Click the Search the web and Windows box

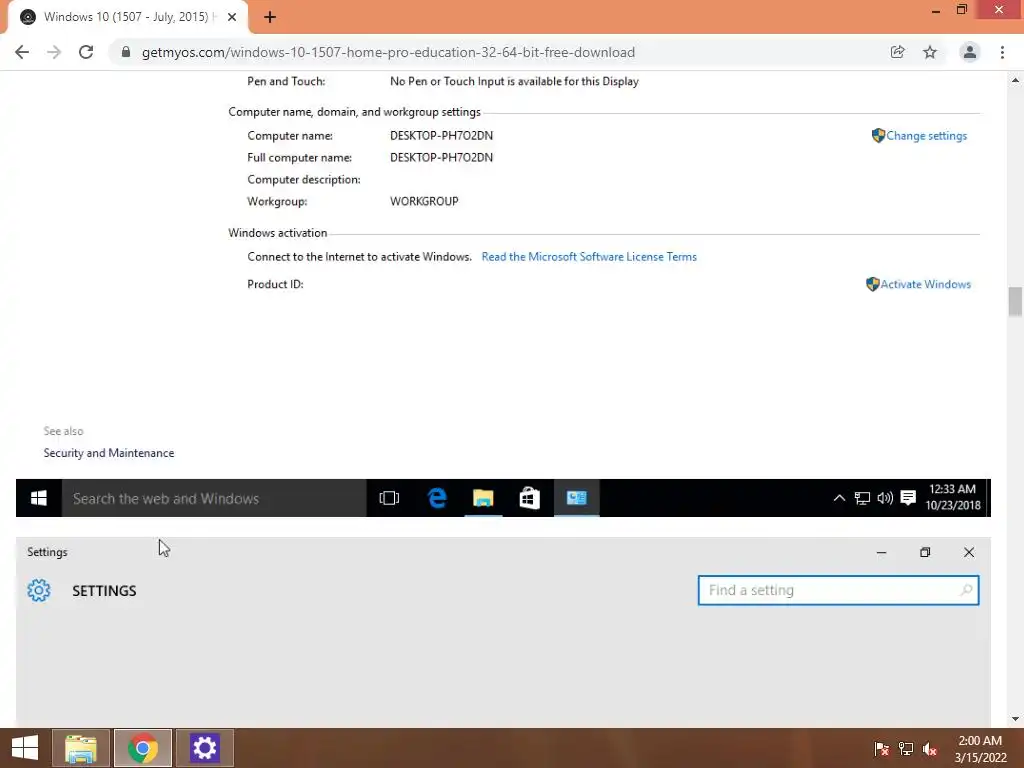coord(214,498)
